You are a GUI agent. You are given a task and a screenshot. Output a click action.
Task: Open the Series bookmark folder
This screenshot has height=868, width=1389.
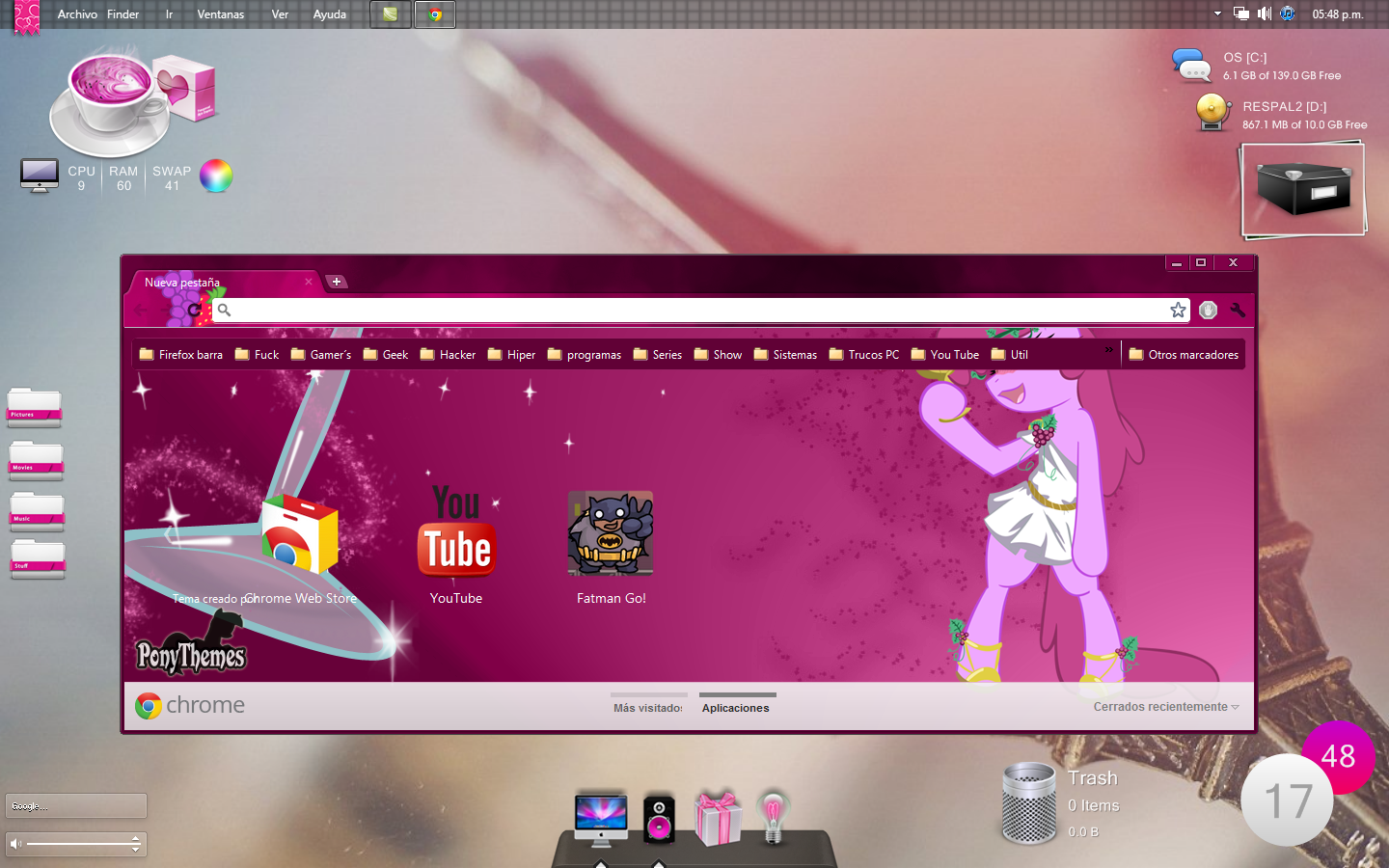[x=657, y=354]
